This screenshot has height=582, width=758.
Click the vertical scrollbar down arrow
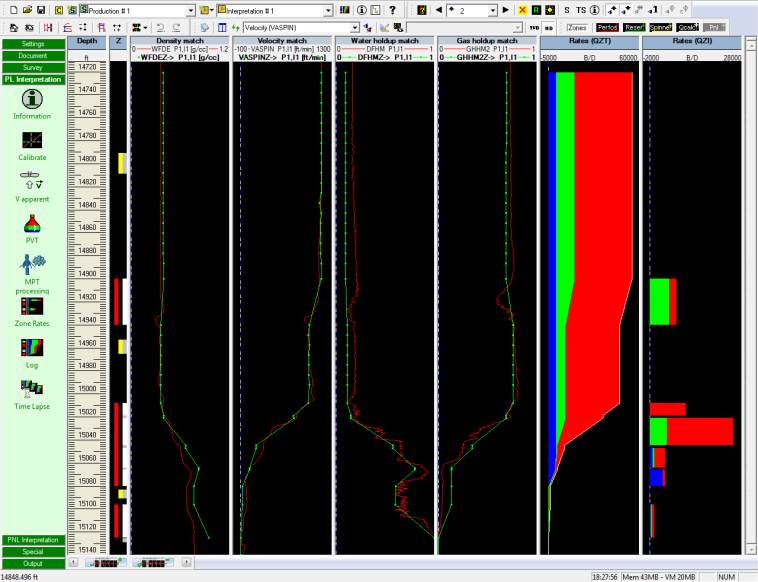coord(751,550)
